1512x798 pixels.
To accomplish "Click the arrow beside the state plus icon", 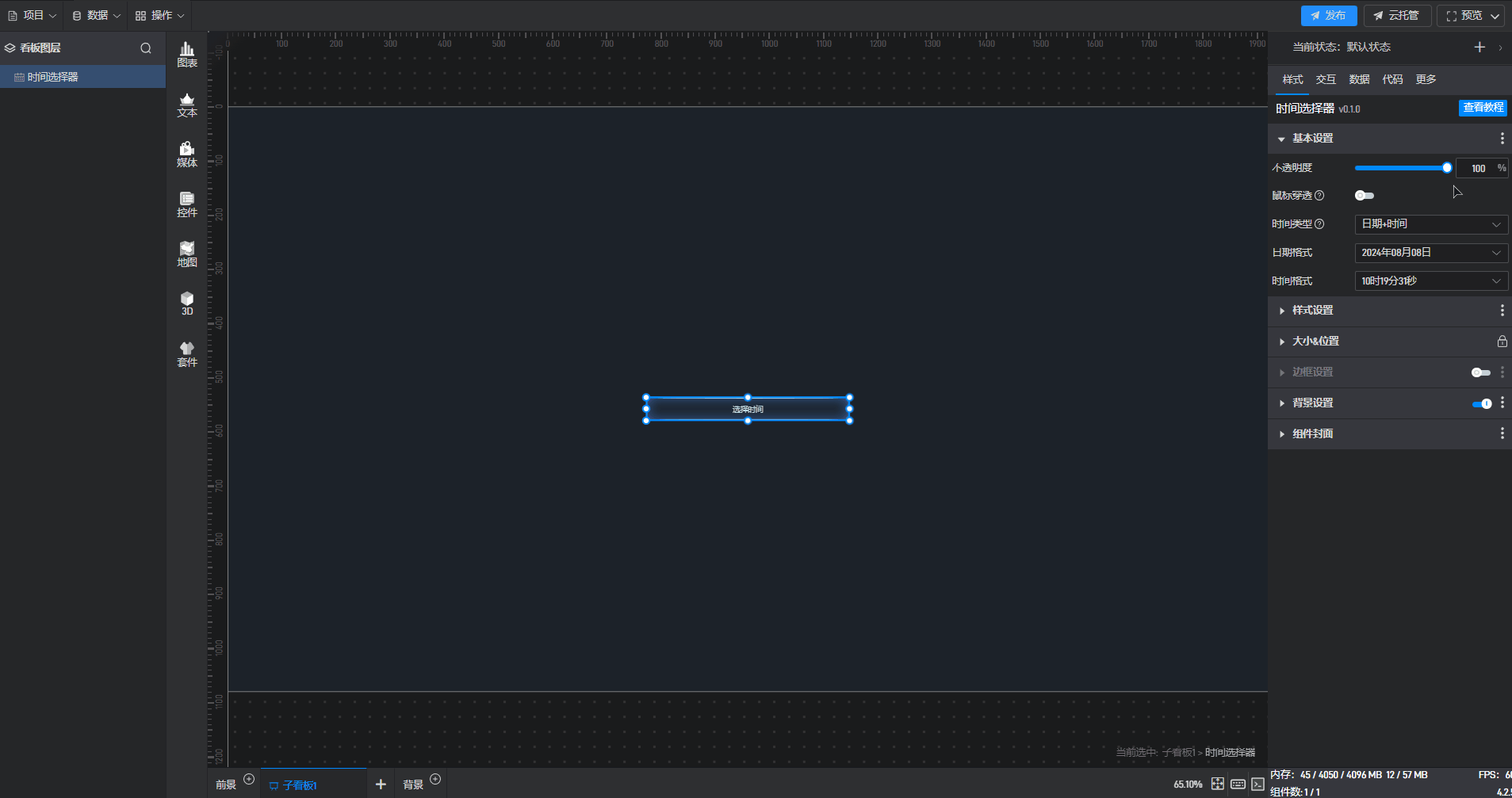I will click(1500, 48).
